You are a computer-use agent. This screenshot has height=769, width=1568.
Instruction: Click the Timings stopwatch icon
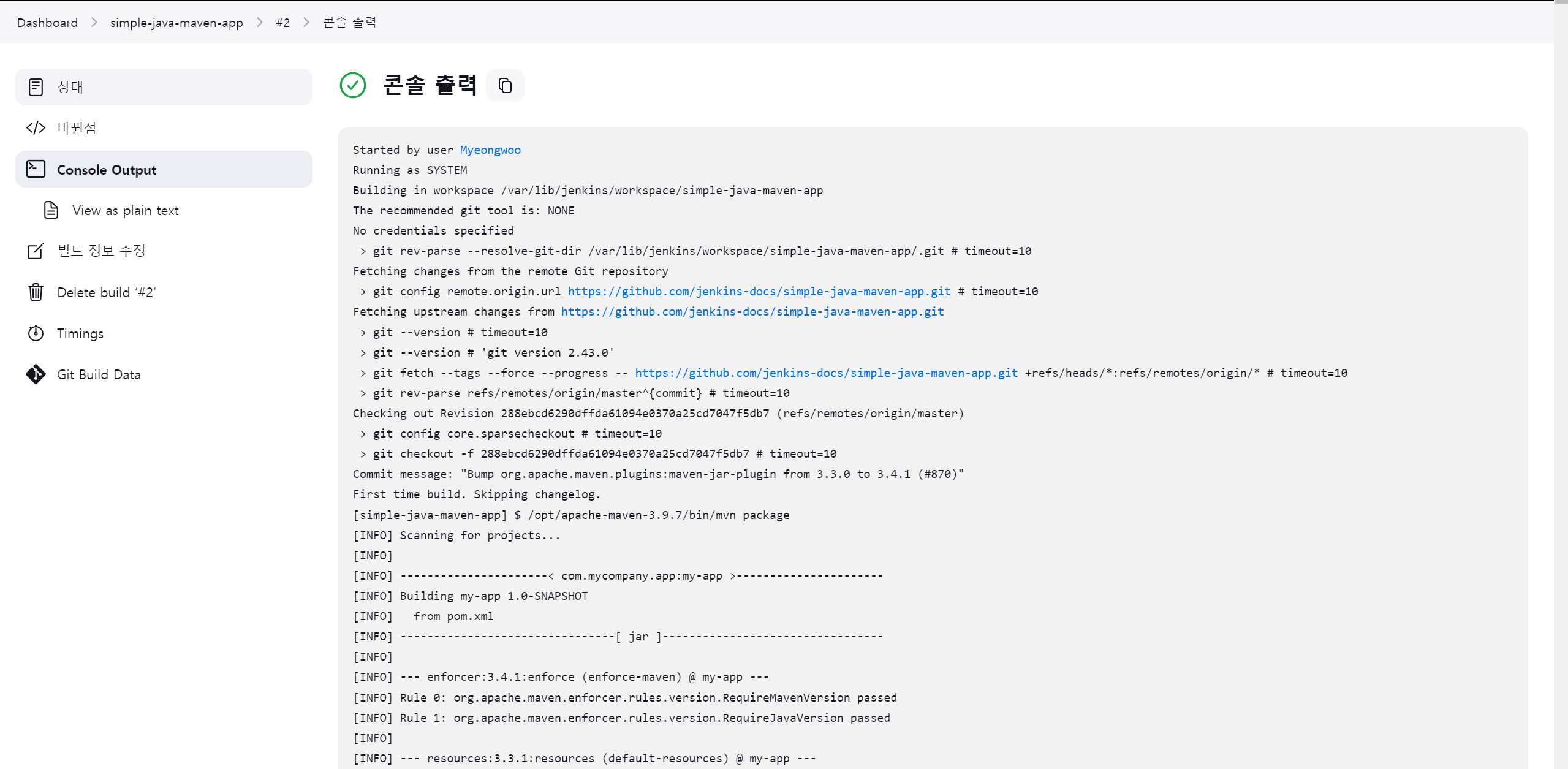click(x=36, y=333)
